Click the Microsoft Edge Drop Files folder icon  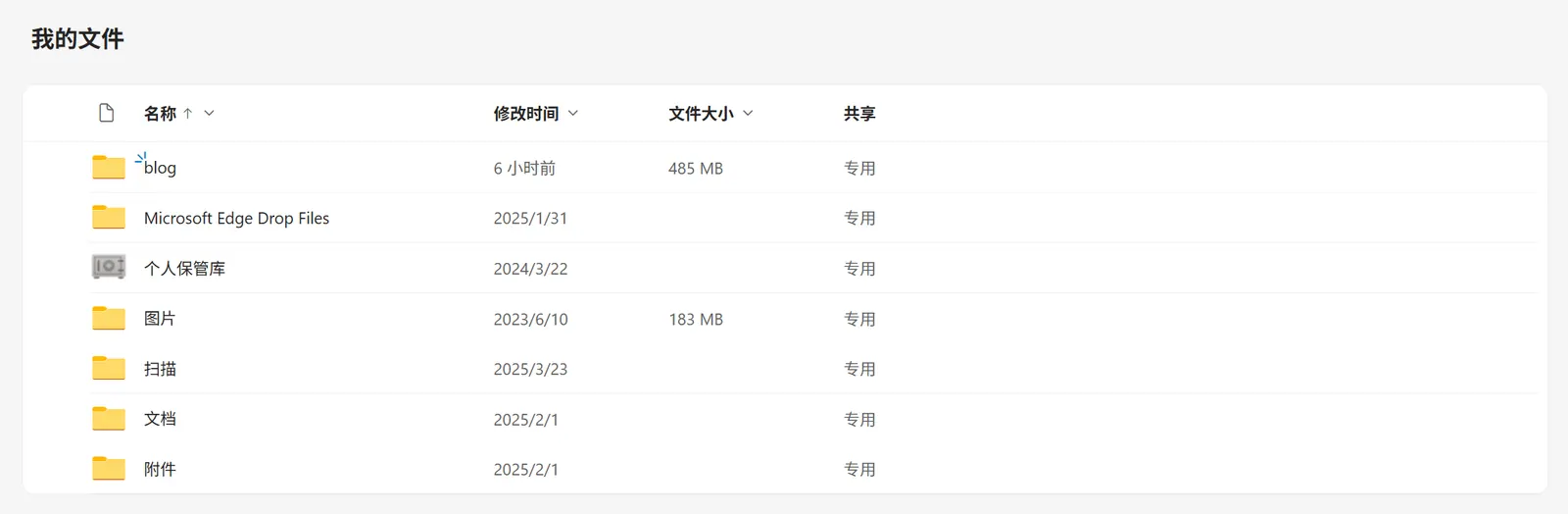(109, 218)
